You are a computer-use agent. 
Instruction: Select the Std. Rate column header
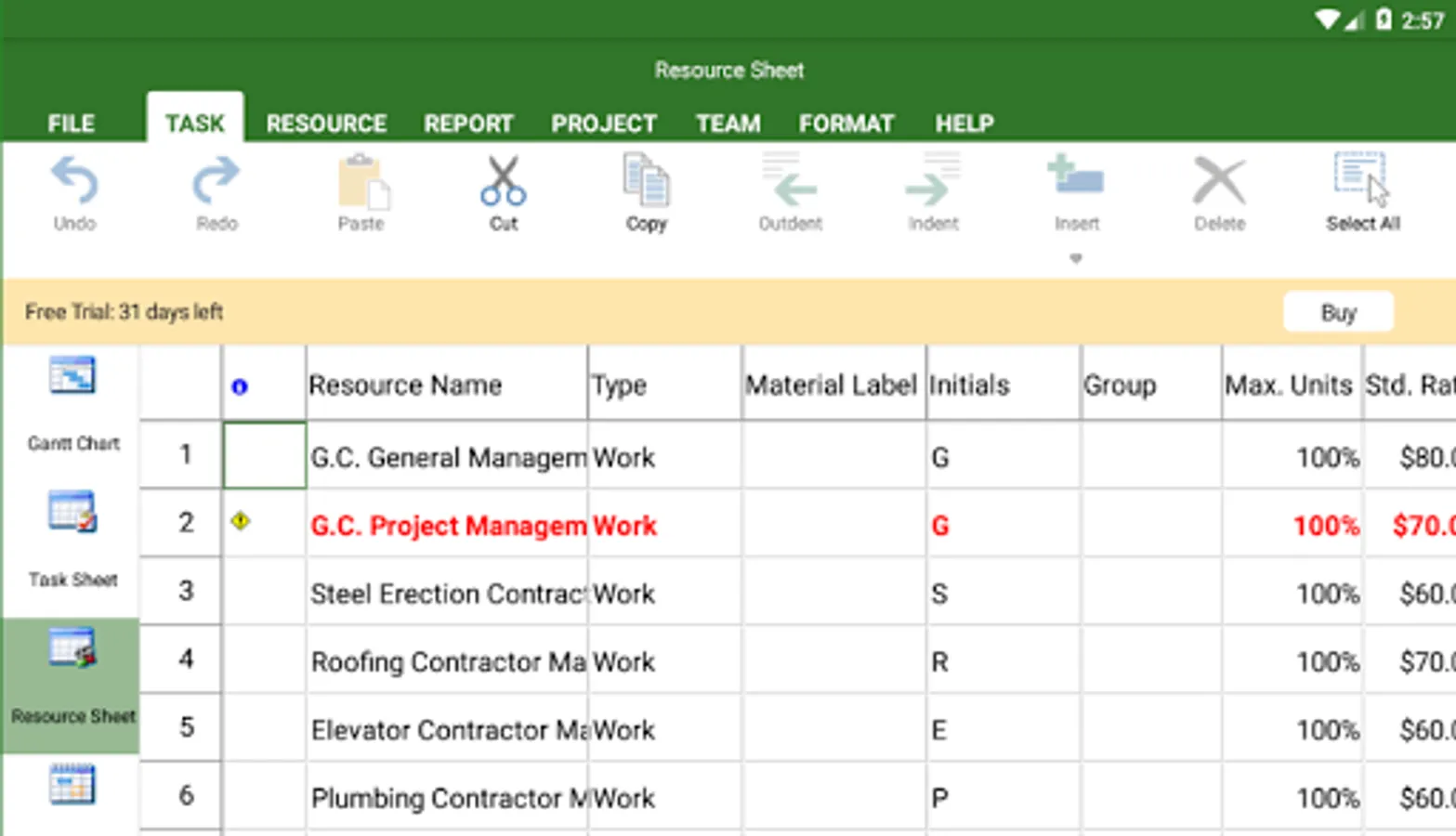click(x=1410, y=384)
